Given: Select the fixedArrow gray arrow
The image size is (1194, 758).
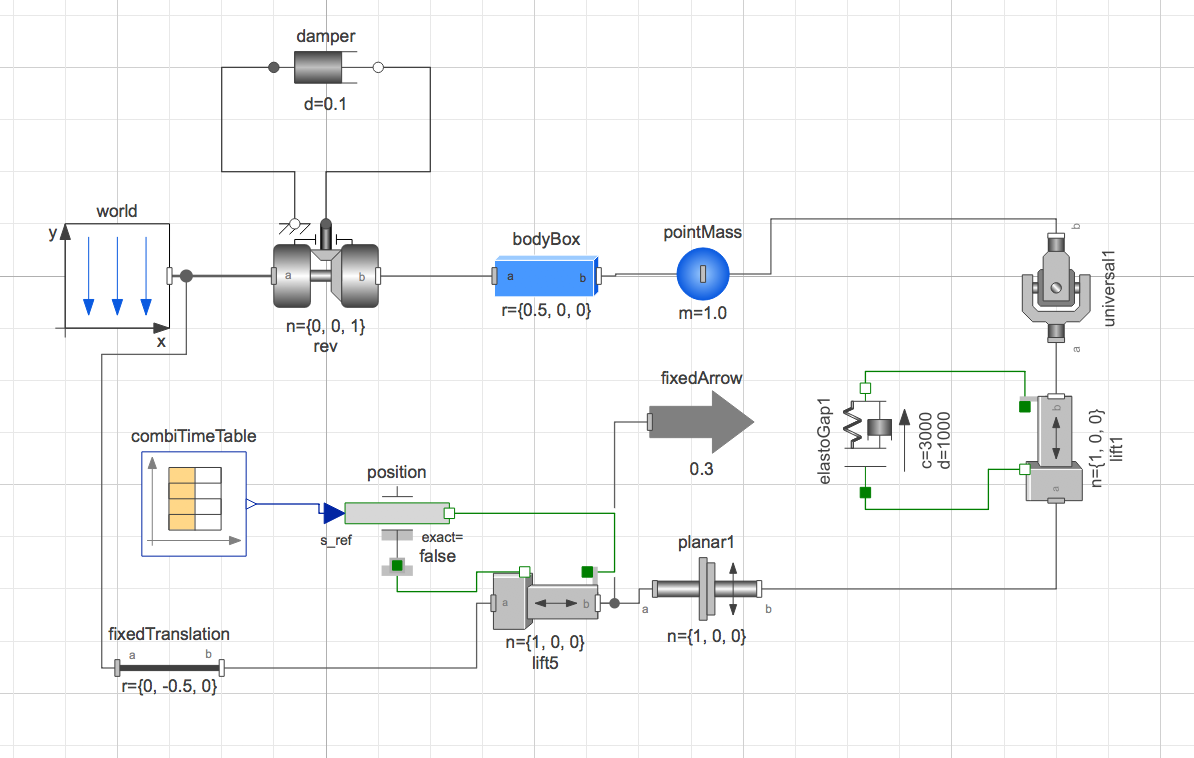Looking at the screenshot, I should pos(701,422).
